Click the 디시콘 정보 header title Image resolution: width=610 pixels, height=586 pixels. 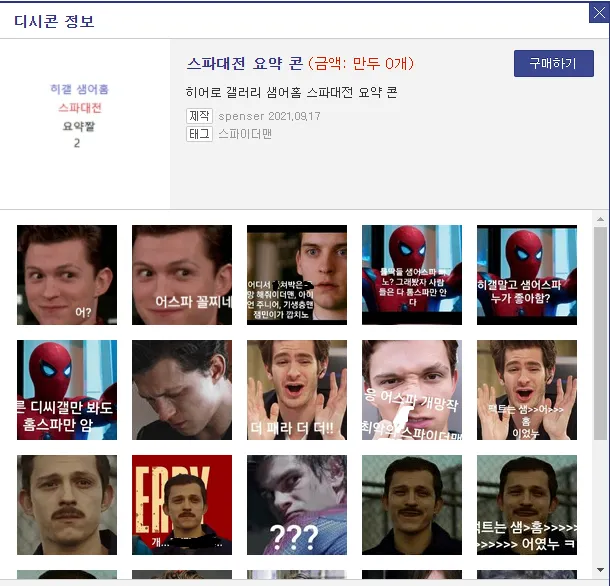(x=54, y=21)
